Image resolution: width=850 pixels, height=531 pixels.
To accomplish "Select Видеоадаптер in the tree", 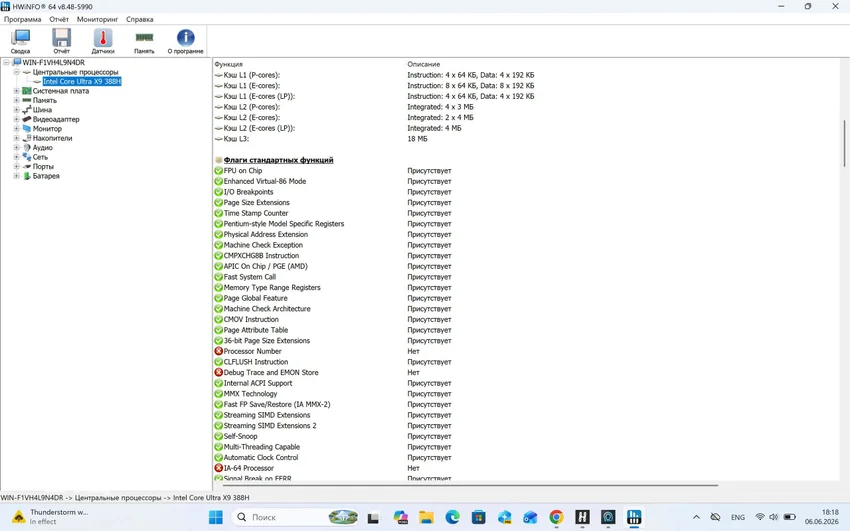I will click(x=56, y=119).
